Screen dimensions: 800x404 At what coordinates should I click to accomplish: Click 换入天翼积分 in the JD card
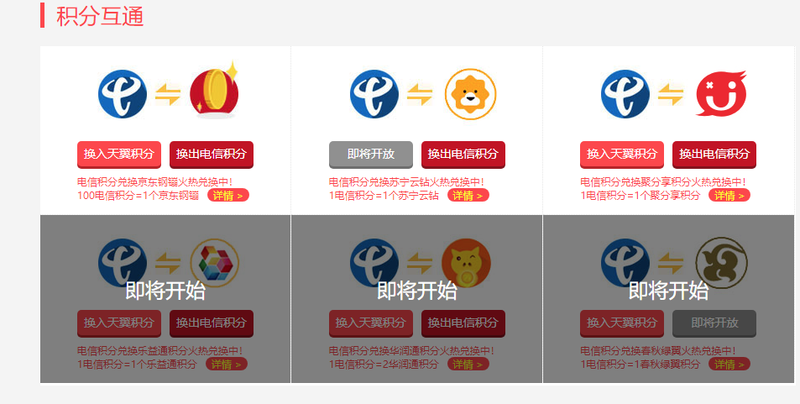click(119, 155)
